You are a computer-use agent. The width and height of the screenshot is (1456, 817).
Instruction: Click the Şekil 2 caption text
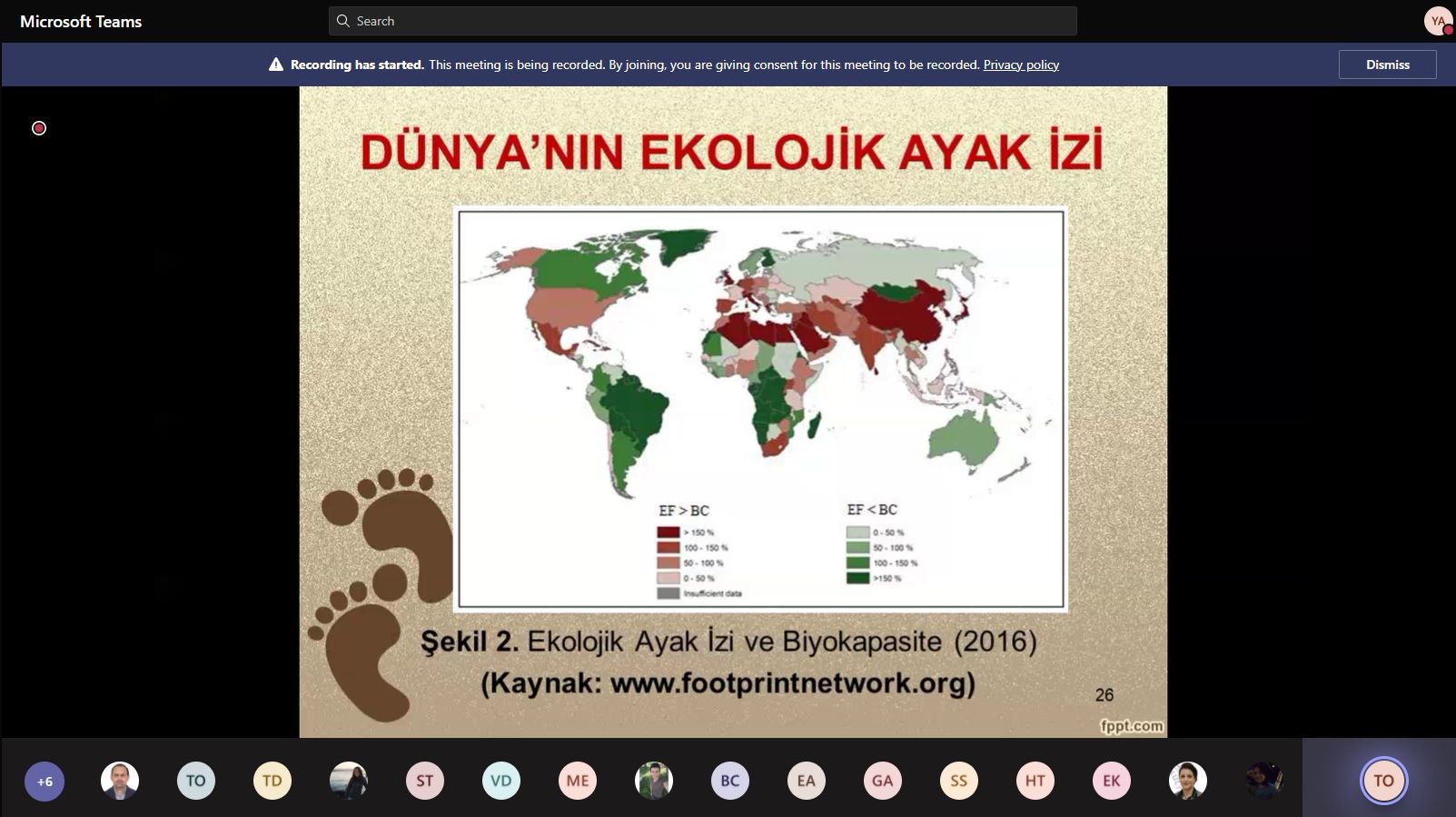tap(728, 642)
